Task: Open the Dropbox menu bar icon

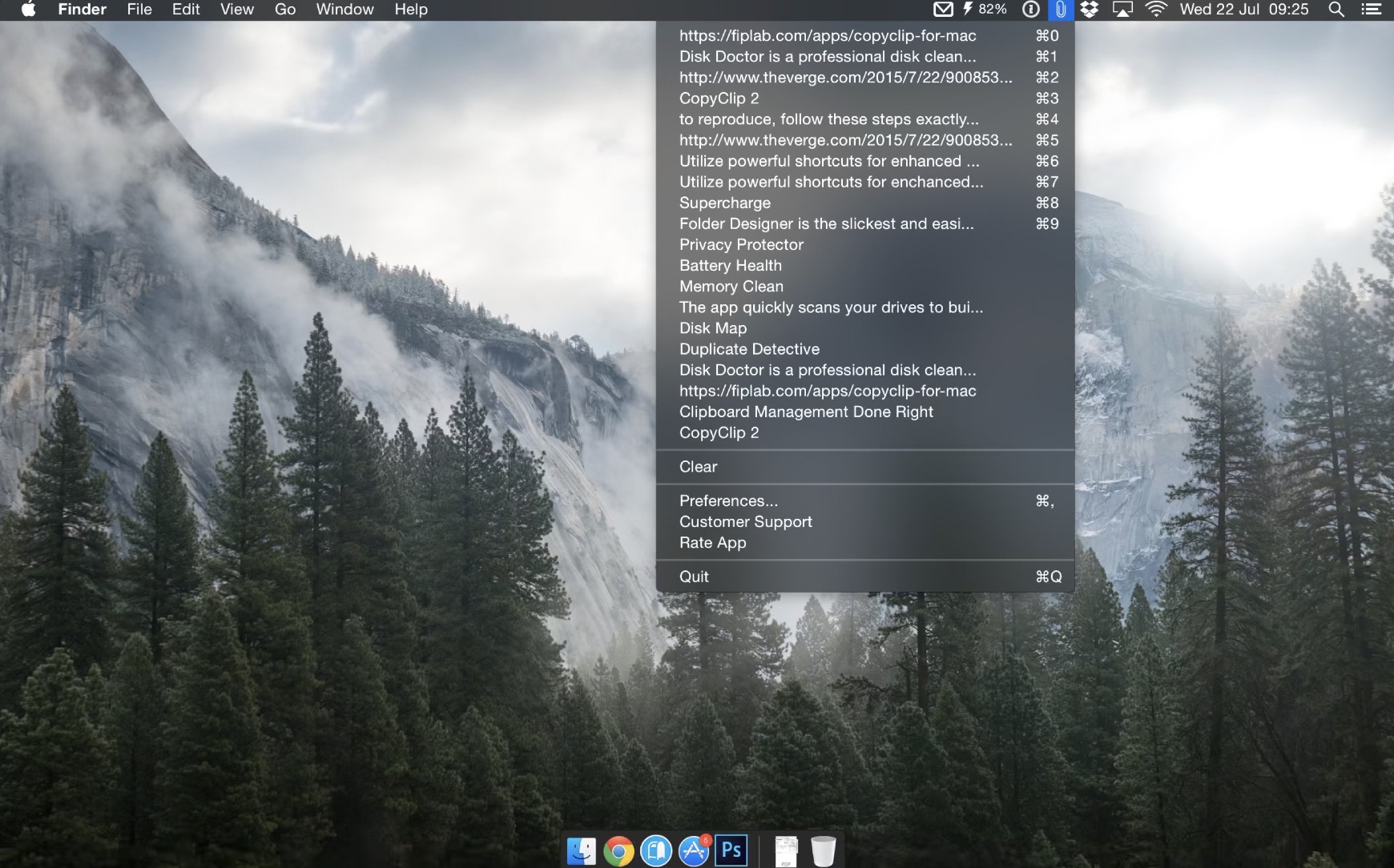Action: (1089, 10)
